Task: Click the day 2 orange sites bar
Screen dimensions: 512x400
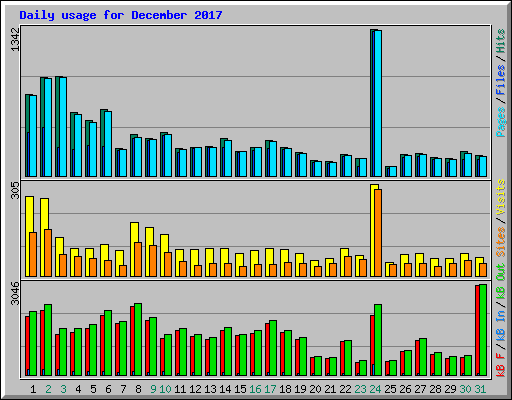Action: click(48, 253)
